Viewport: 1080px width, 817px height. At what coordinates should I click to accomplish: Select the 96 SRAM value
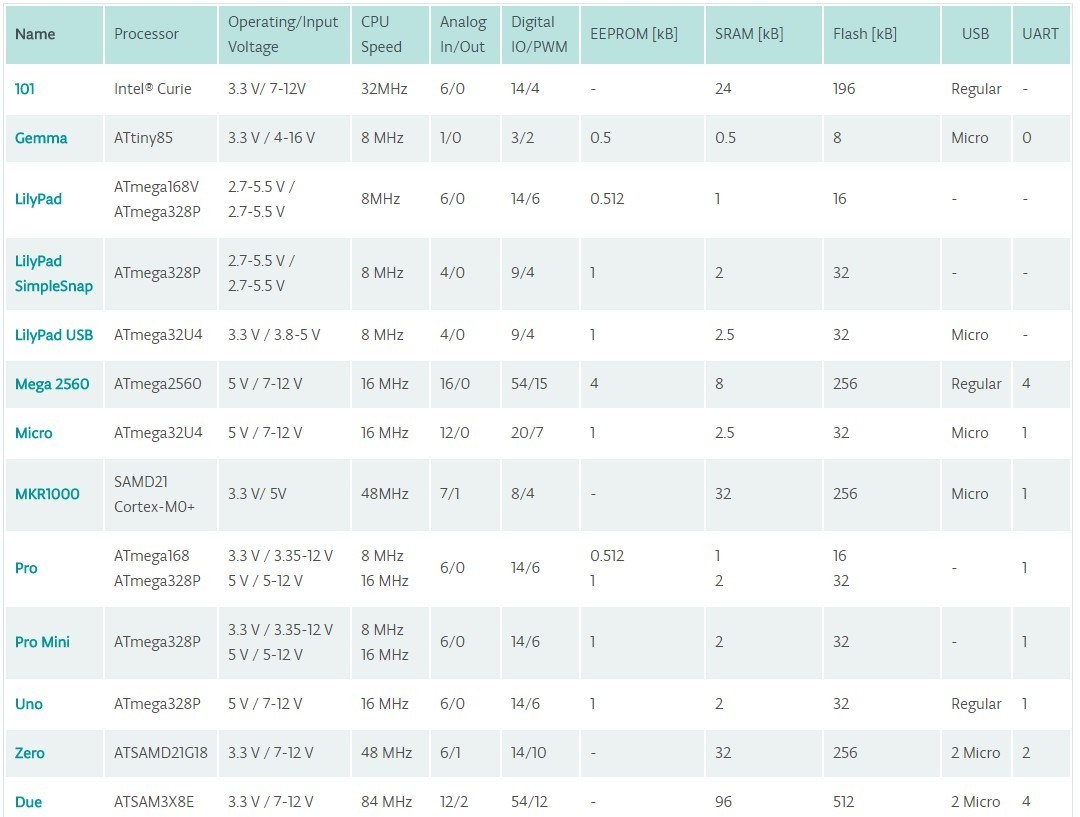click(x=723, y=802)
